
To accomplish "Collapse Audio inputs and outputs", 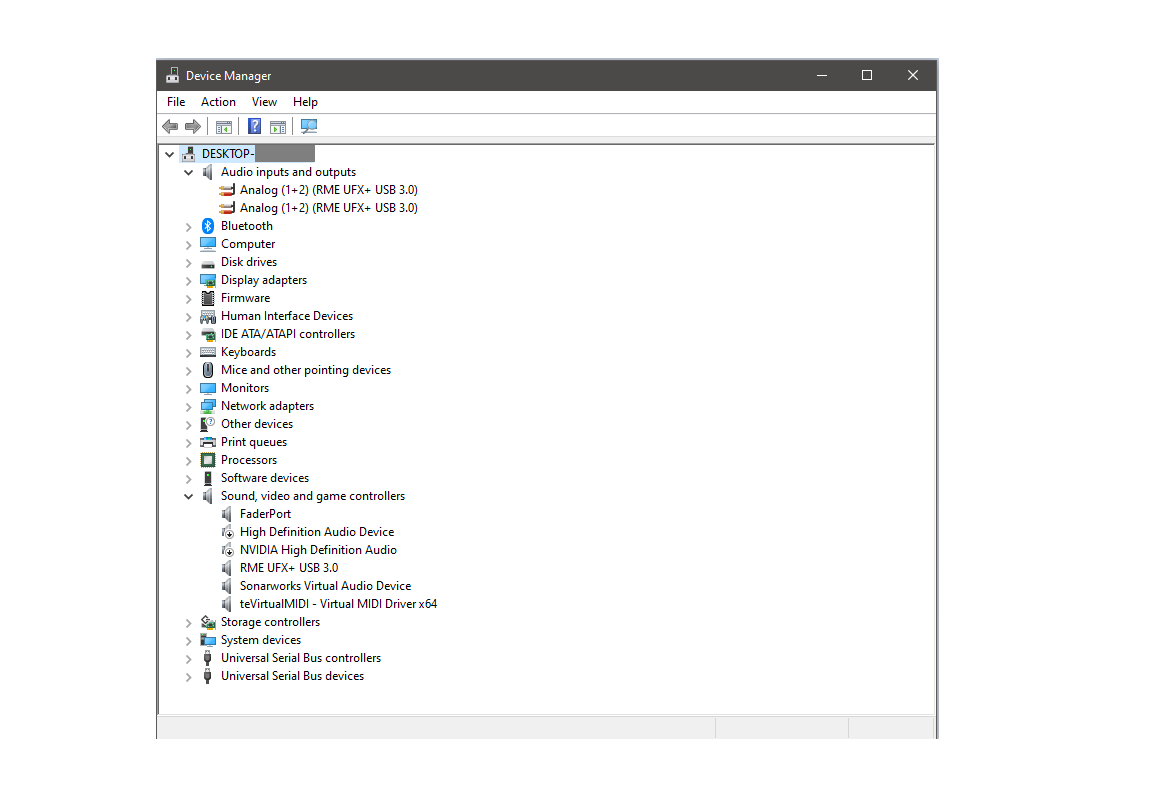I will click(188, 172).
